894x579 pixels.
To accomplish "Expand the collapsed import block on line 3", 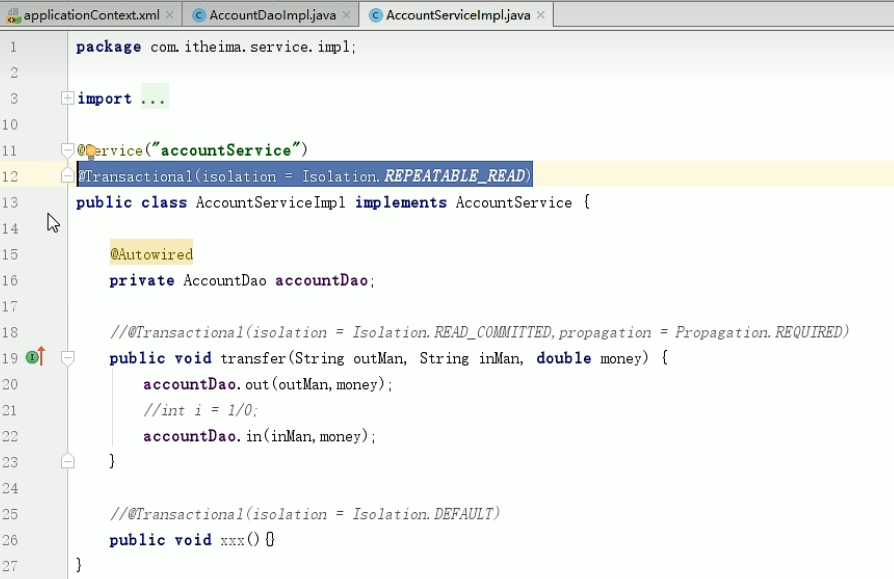I will point(67,99).
